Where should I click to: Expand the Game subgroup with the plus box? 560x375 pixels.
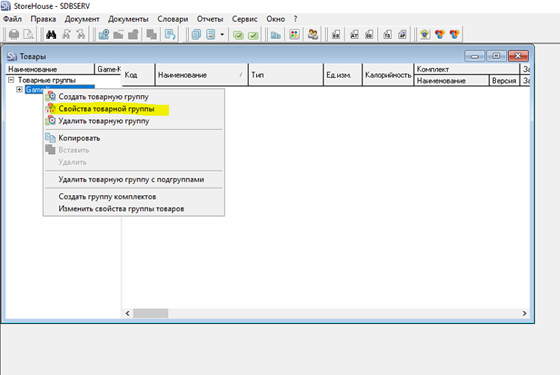point(19,89)
